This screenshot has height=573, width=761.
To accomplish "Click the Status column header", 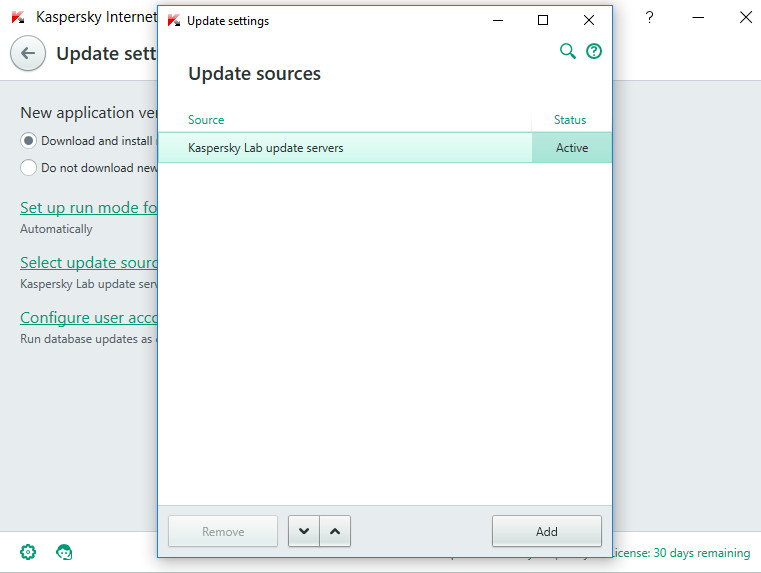I will coord(570,120).
